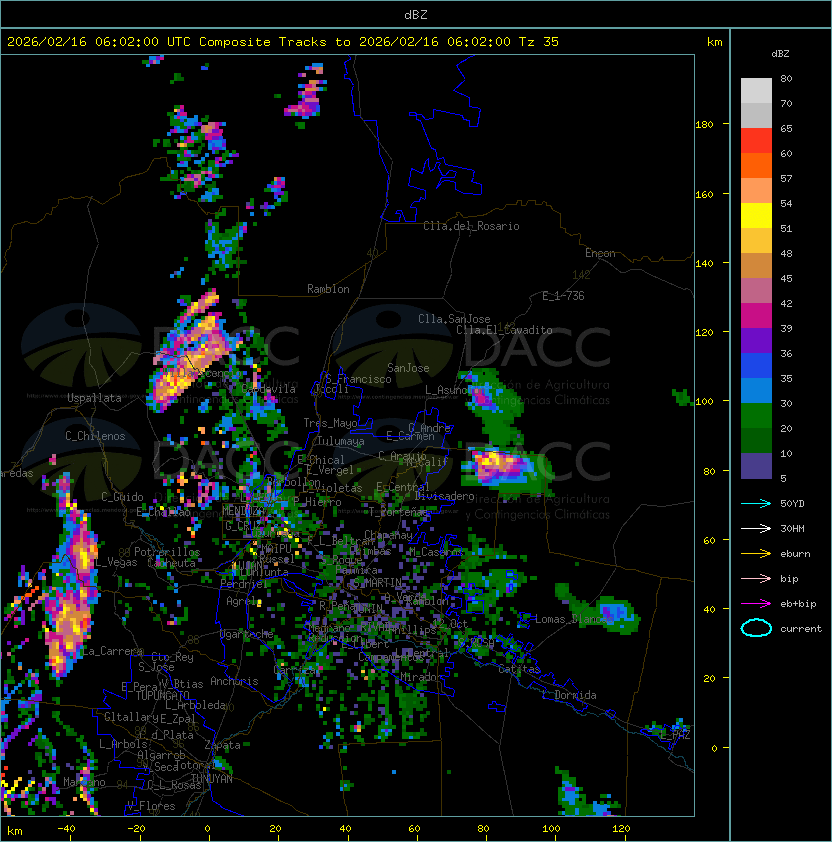
Task: Click the 'Uspallata' map label
Action: [95, 398]
